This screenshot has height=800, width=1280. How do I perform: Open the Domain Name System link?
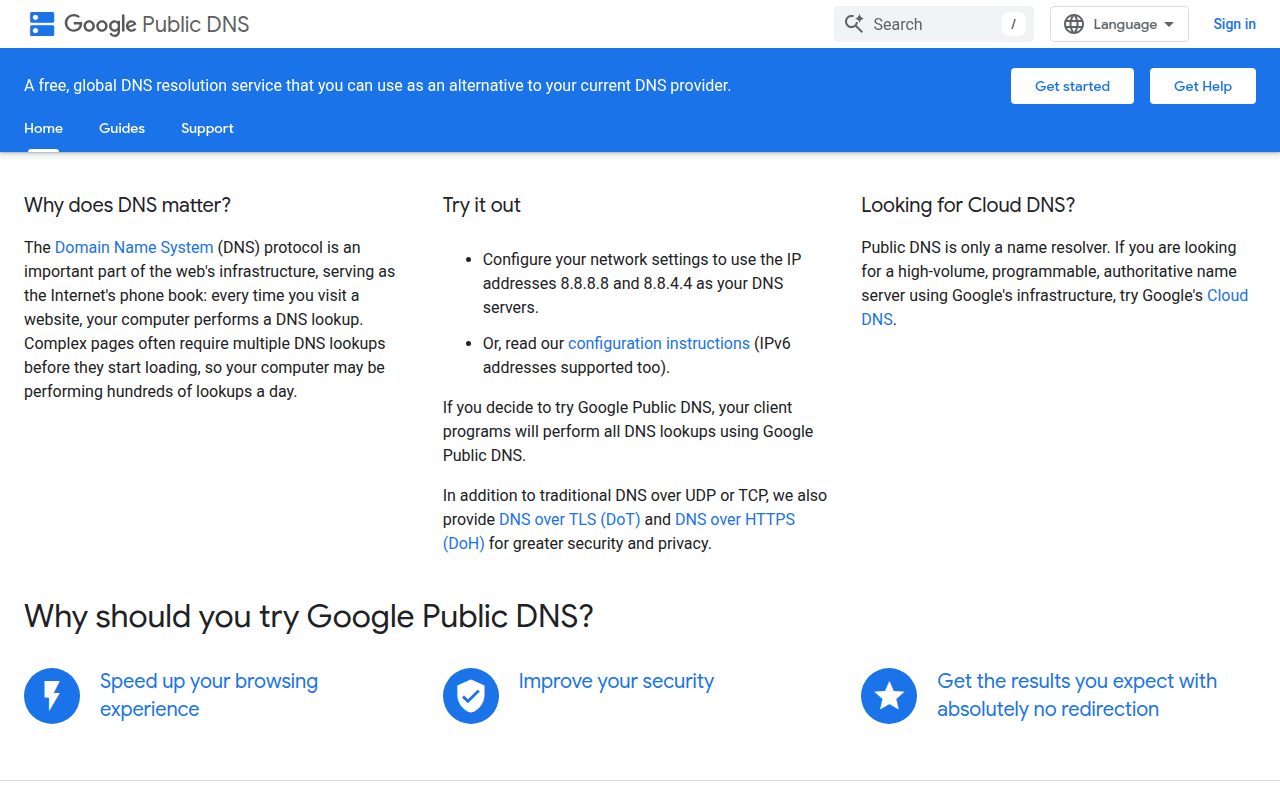[134, 247]
